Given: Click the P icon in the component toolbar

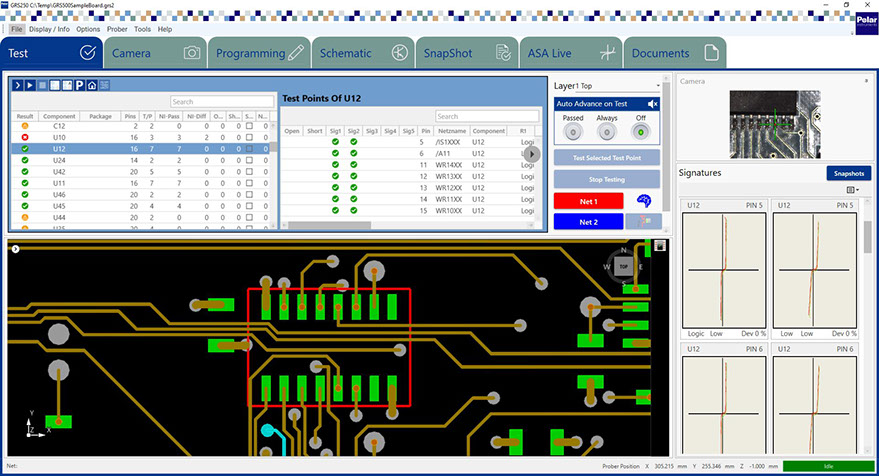Looking at the screenshot, I should [79, 85].
